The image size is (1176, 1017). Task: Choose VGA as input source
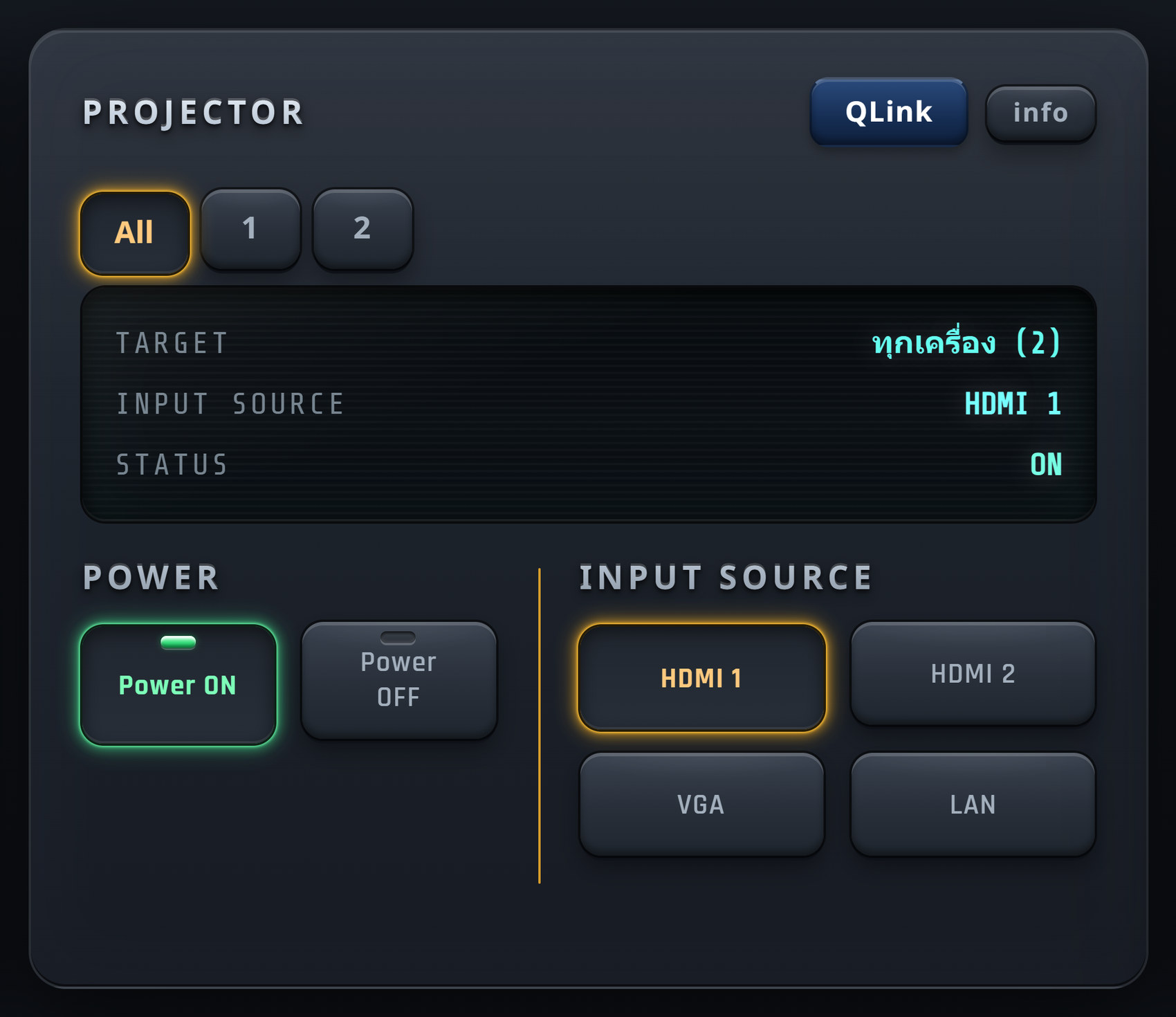[x=701, y=804]
